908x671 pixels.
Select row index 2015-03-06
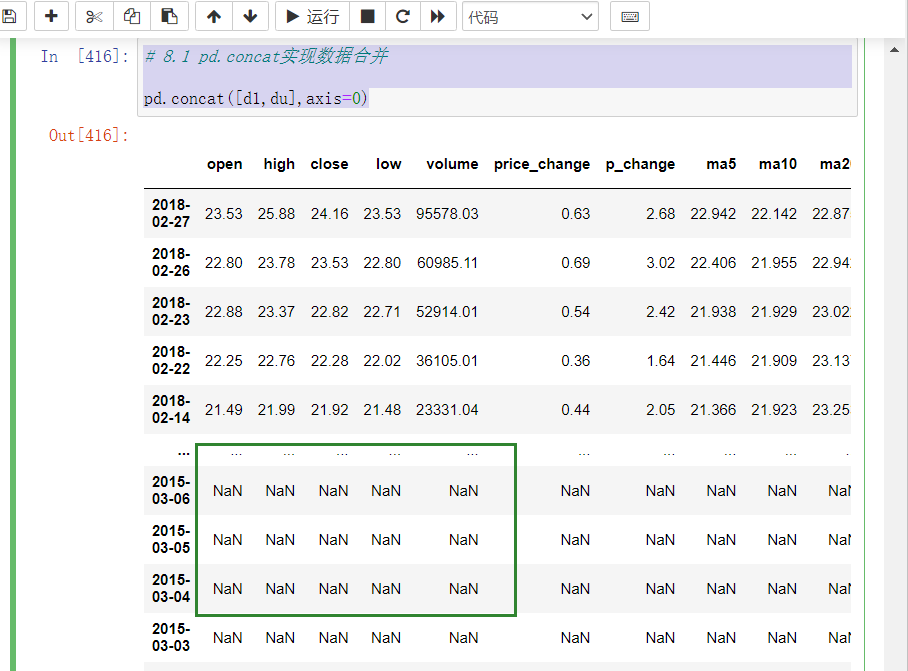point(171,490)
